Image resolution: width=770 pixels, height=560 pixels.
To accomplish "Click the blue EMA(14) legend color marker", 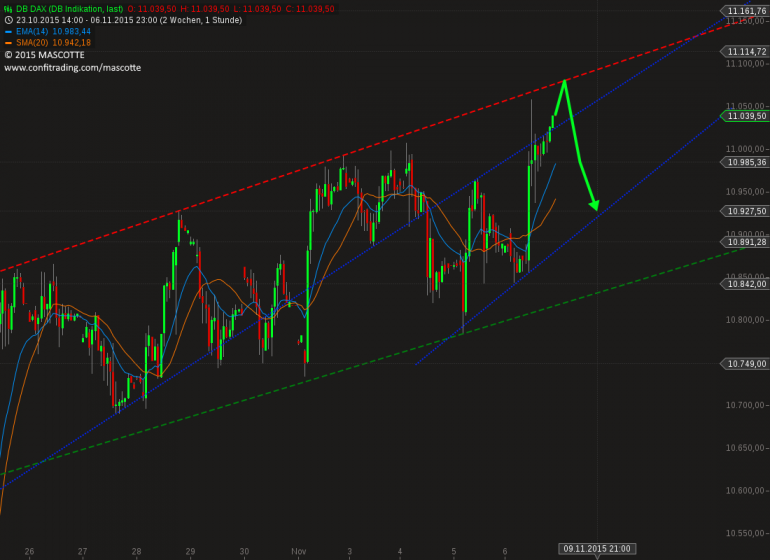I will point(8,31).
